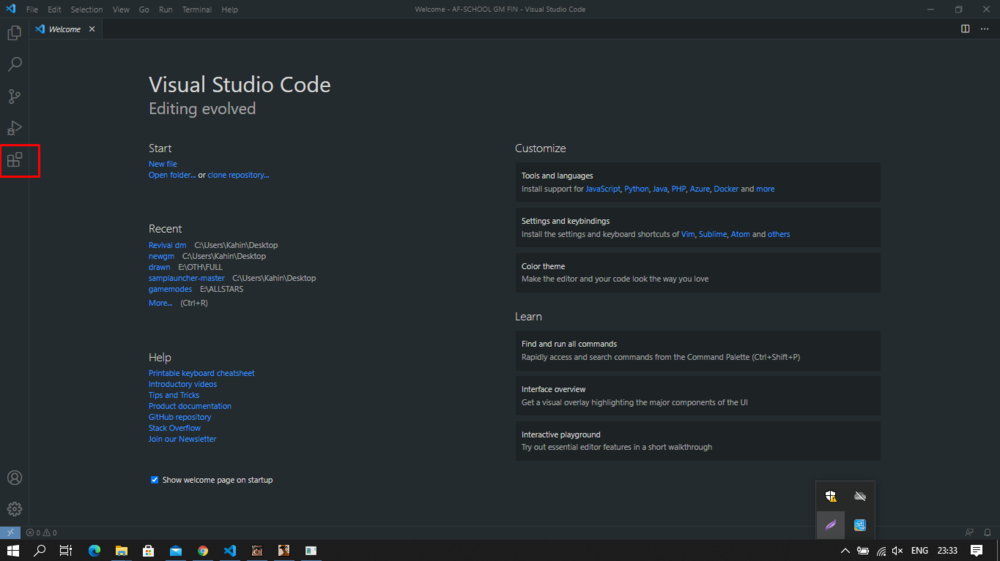Open the purple feather tray icon
Viewport: 1000px width, 561px height.
pos(830,525)
